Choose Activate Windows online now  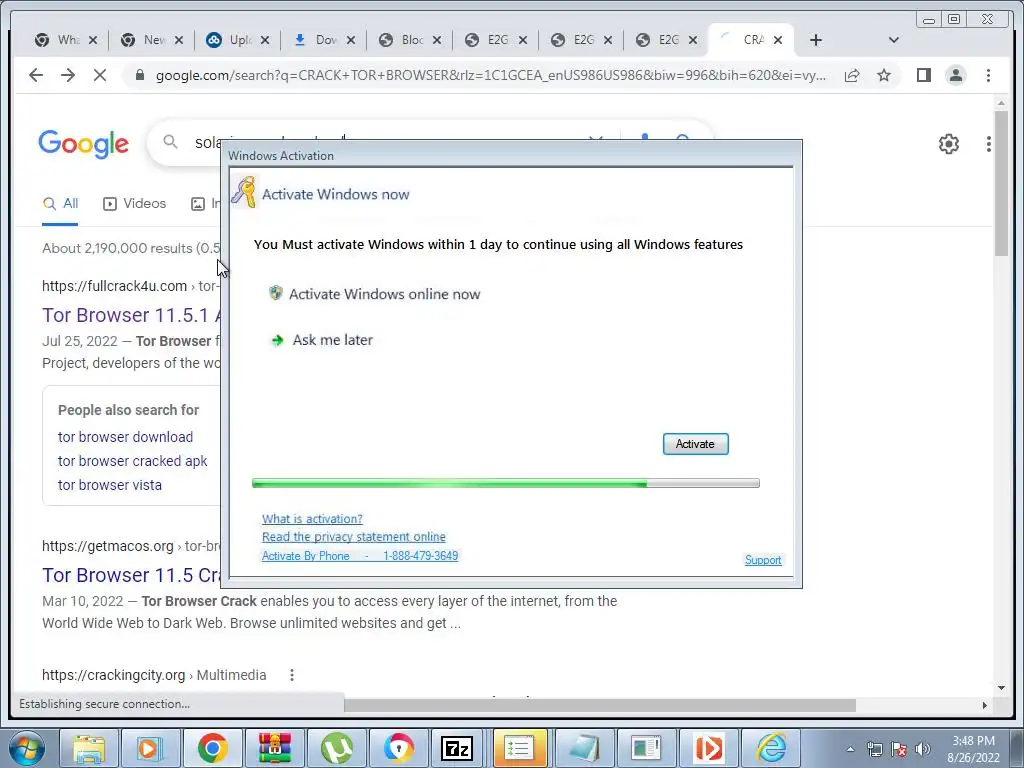(384, 294)
